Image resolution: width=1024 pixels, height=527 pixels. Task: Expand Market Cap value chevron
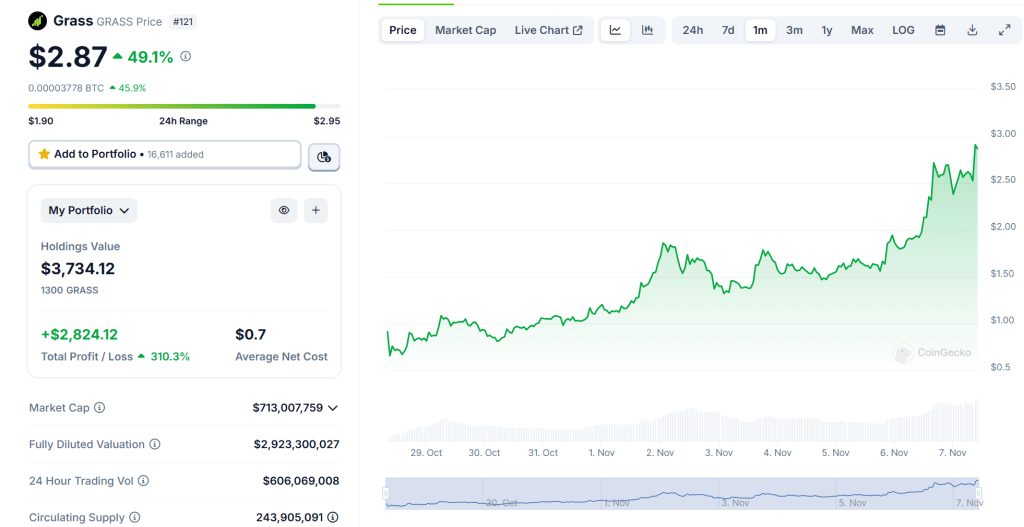[x=332, y=408]
